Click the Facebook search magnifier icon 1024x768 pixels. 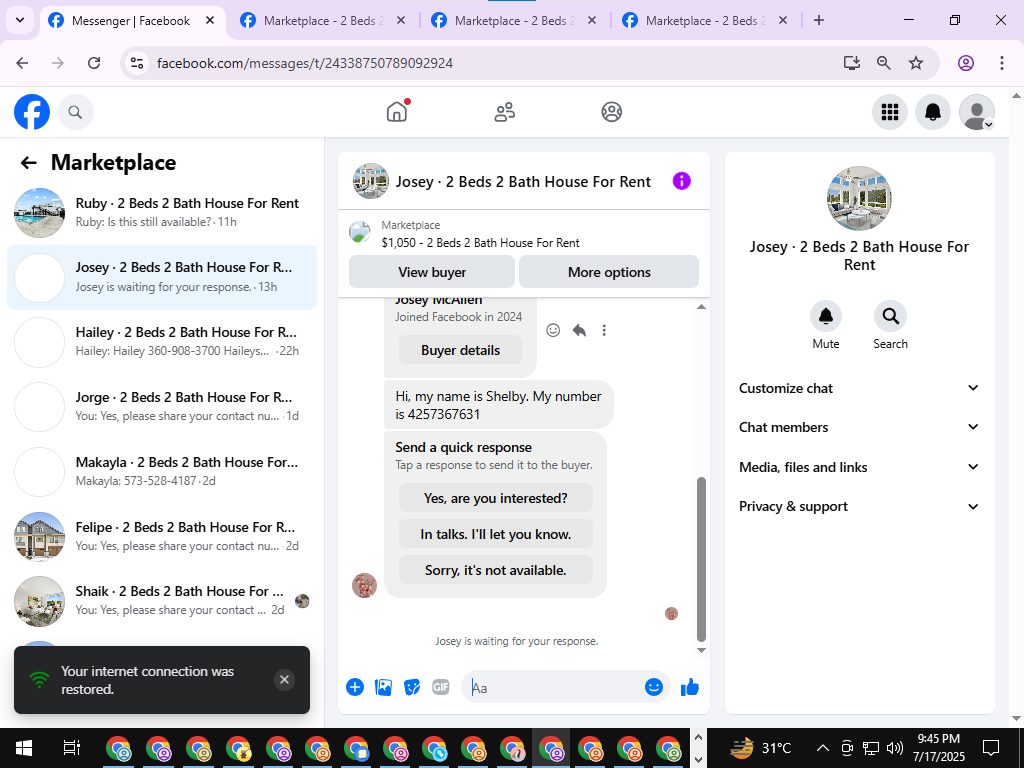[75, 112]
